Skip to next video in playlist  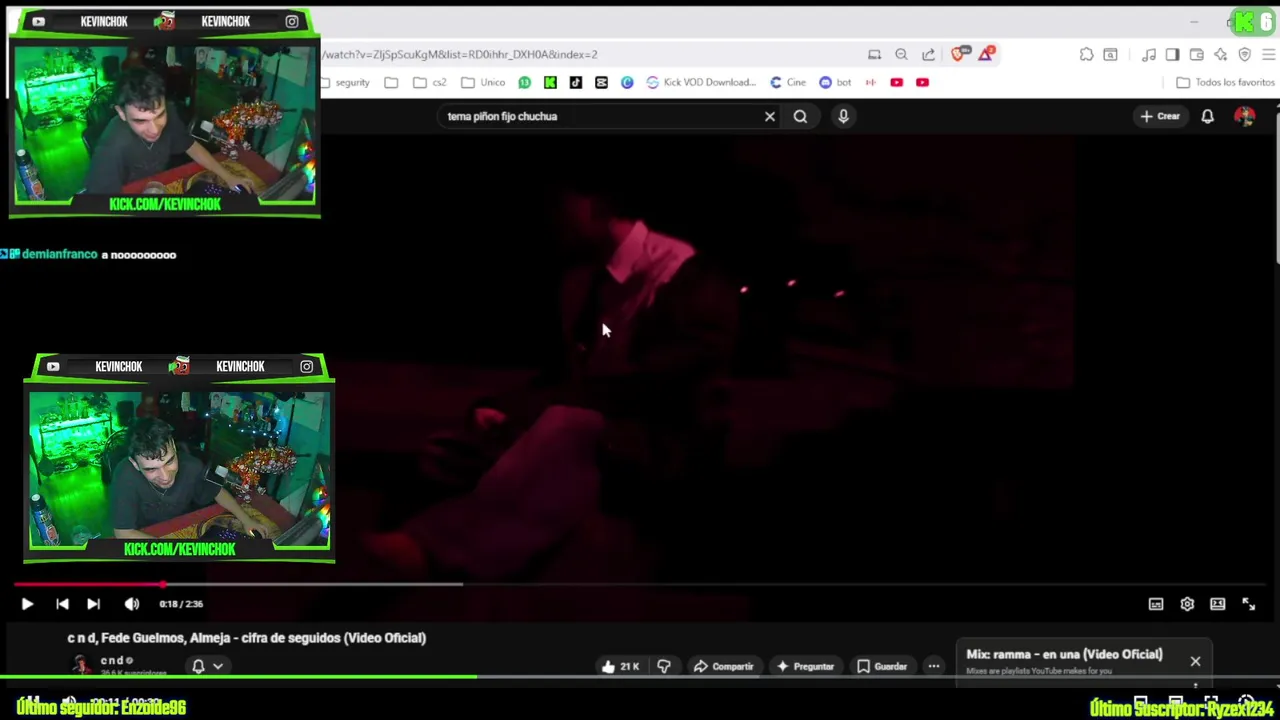(93, 604)
